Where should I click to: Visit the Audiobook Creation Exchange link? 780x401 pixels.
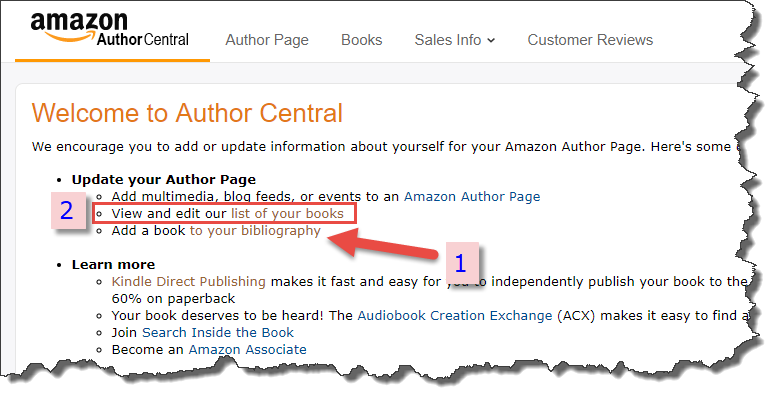455,315
